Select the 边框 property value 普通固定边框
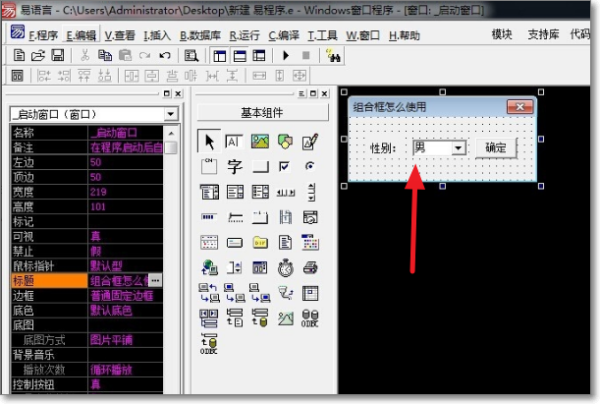Image resolution: width=600 pixels, height=404 pixels. tap(122, 295)
